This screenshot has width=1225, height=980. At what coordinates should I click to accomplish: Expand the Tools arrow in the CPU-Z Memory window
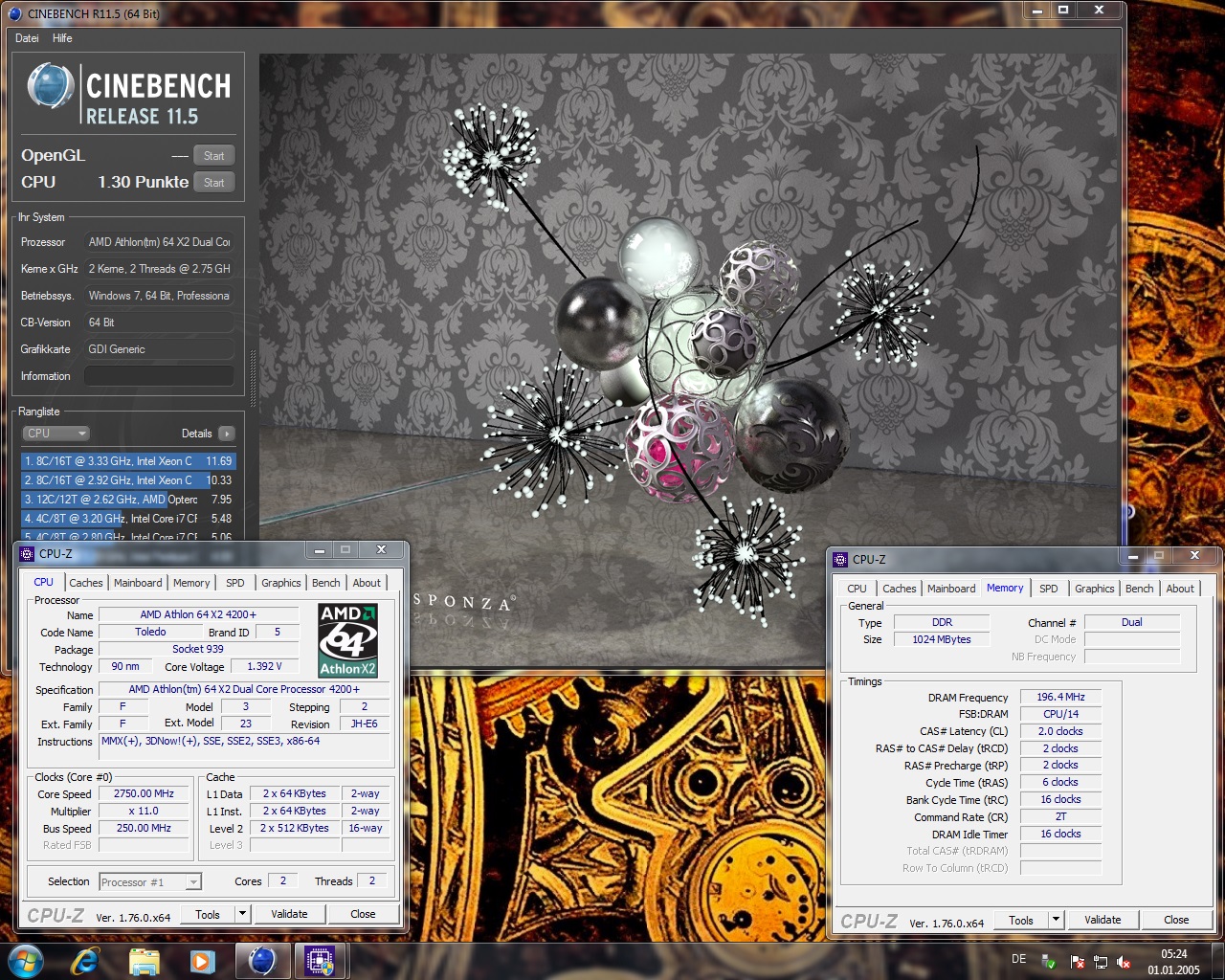tap(1056, 920)
